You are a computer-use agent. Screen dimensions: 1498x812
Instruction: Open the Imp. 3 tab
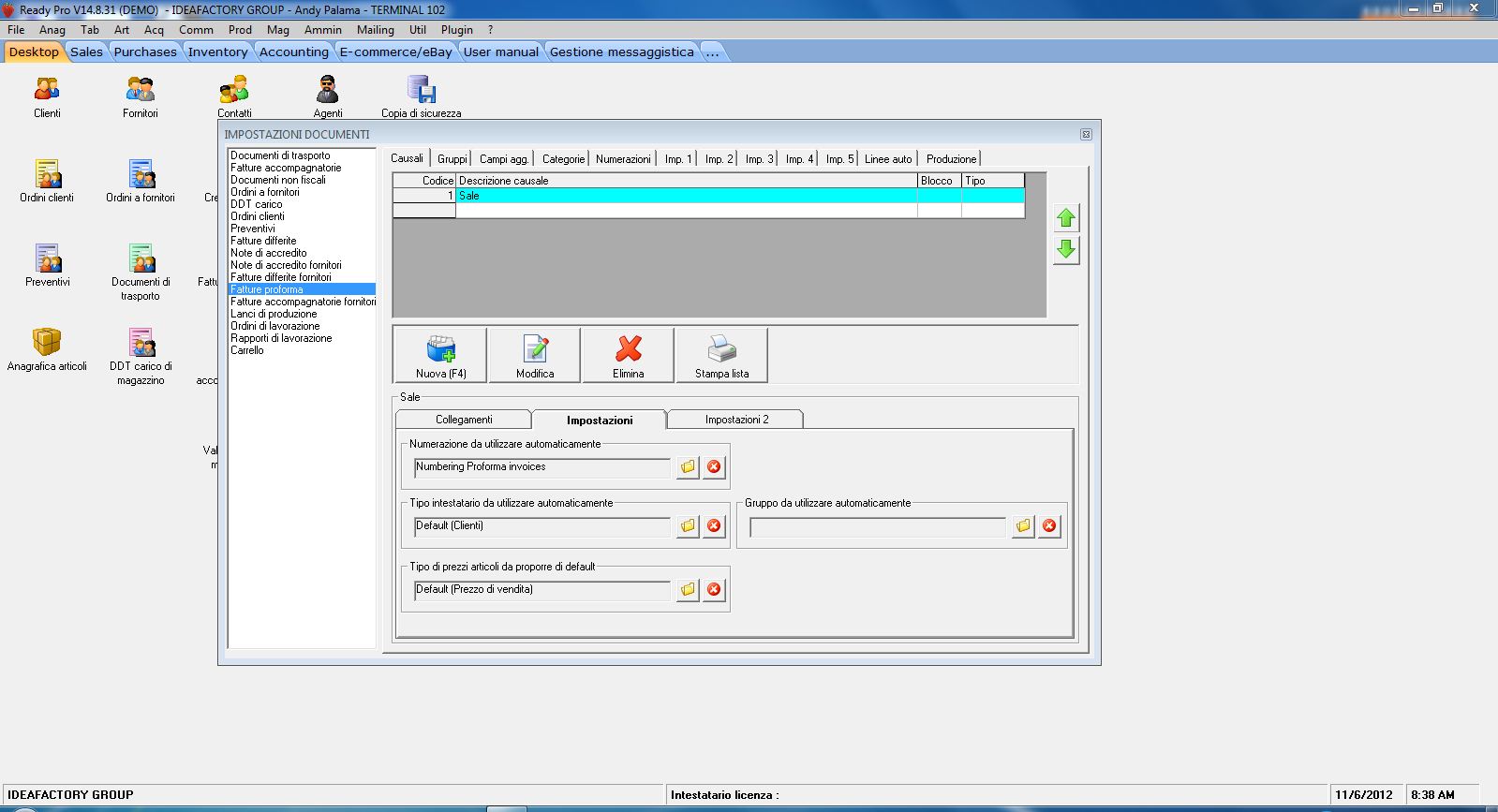[760, 159]
